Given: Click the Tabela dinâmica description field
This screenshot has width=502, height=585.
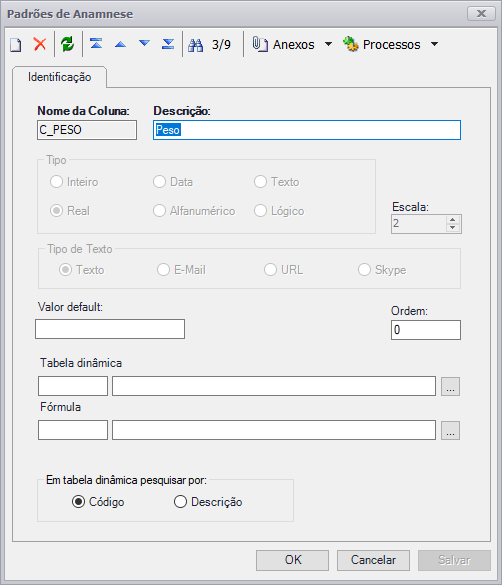Looking at the screenshot, I should tap(274, 386).
